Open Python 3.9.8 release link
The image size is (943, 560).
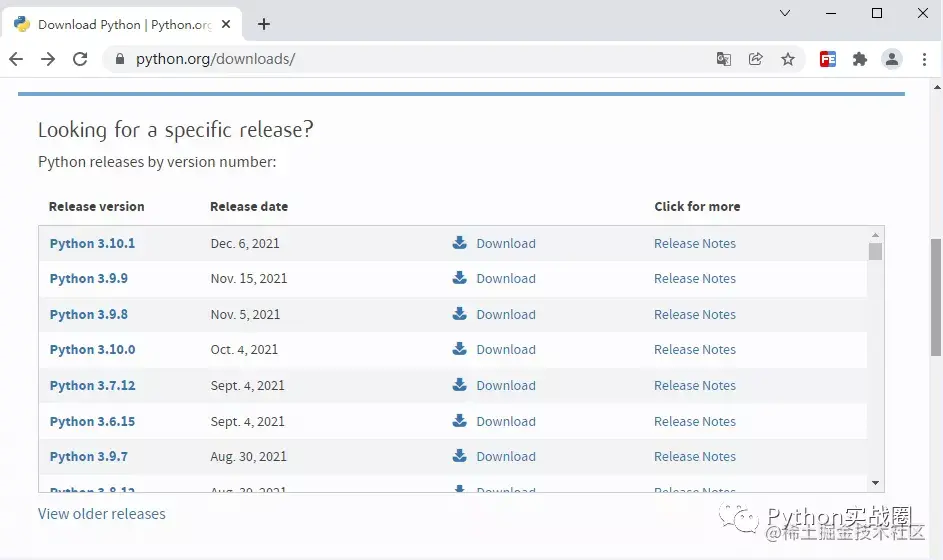click(88, 315)
